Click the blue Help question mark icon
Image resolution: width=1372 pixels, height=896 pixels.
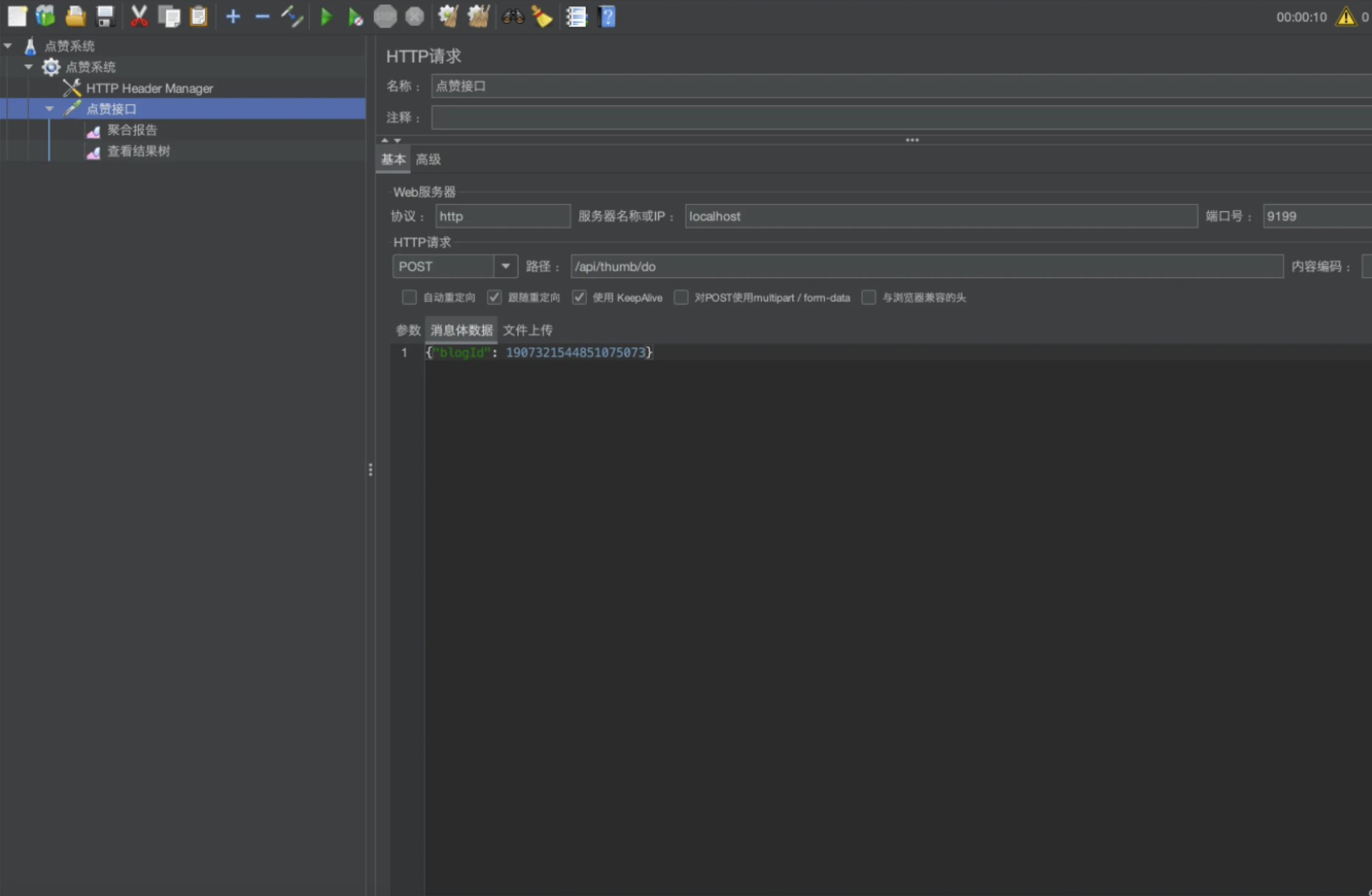pos(606,17)
